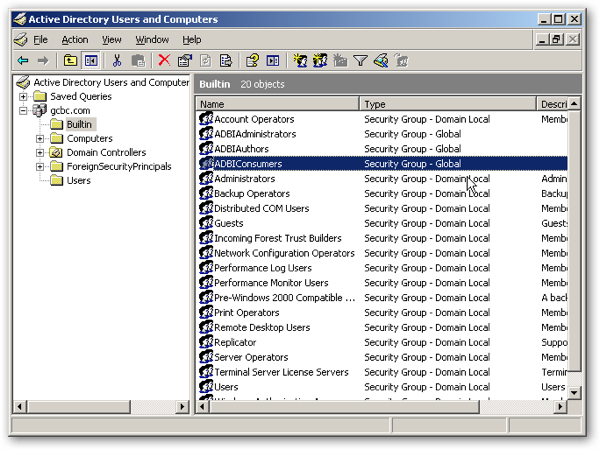The width and height of the screenshot is (600, 450).
Task: Open the Window menu
Action: point(152,40)
